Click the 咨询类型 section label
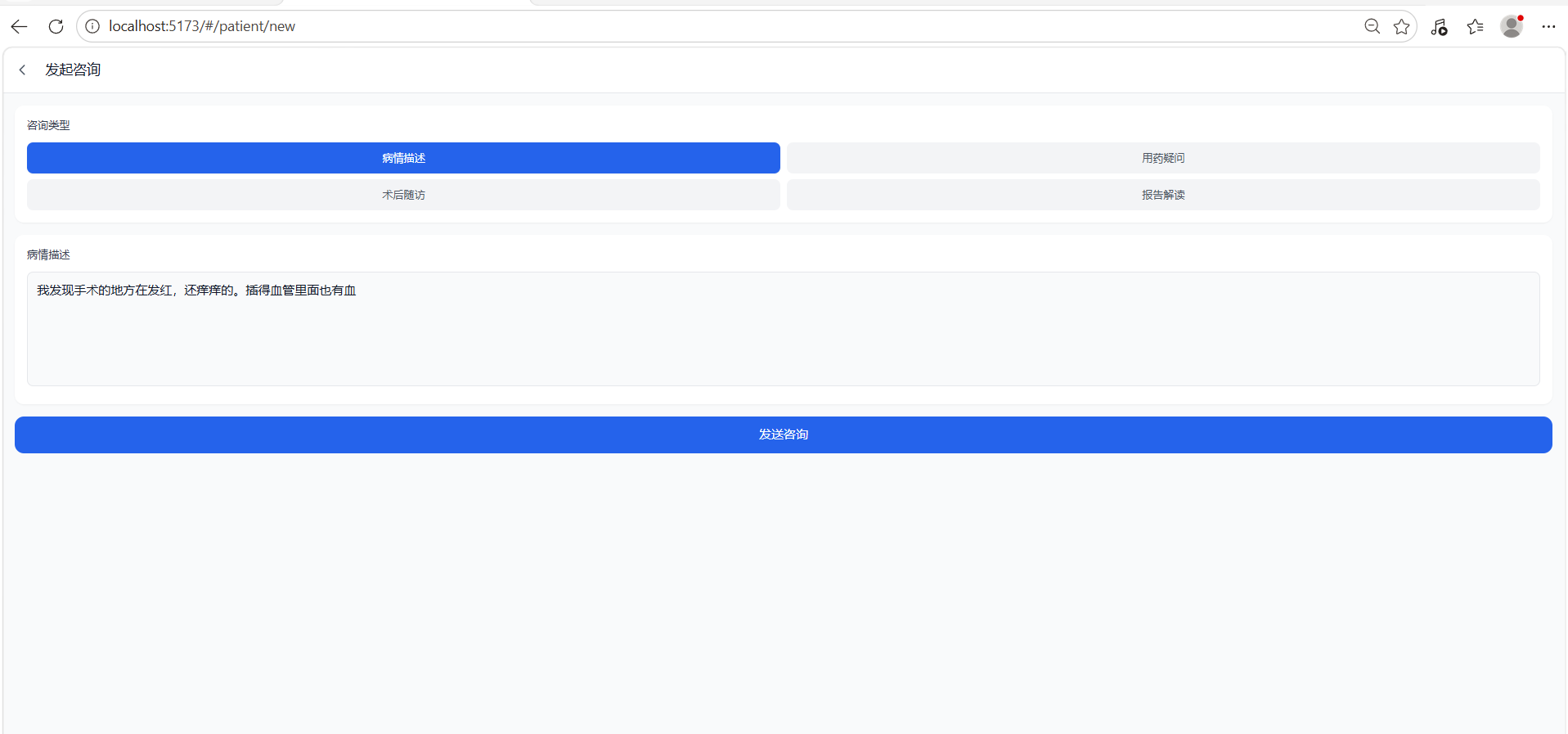Screen dimensions: 1568x734 click(x=48, y=125)
